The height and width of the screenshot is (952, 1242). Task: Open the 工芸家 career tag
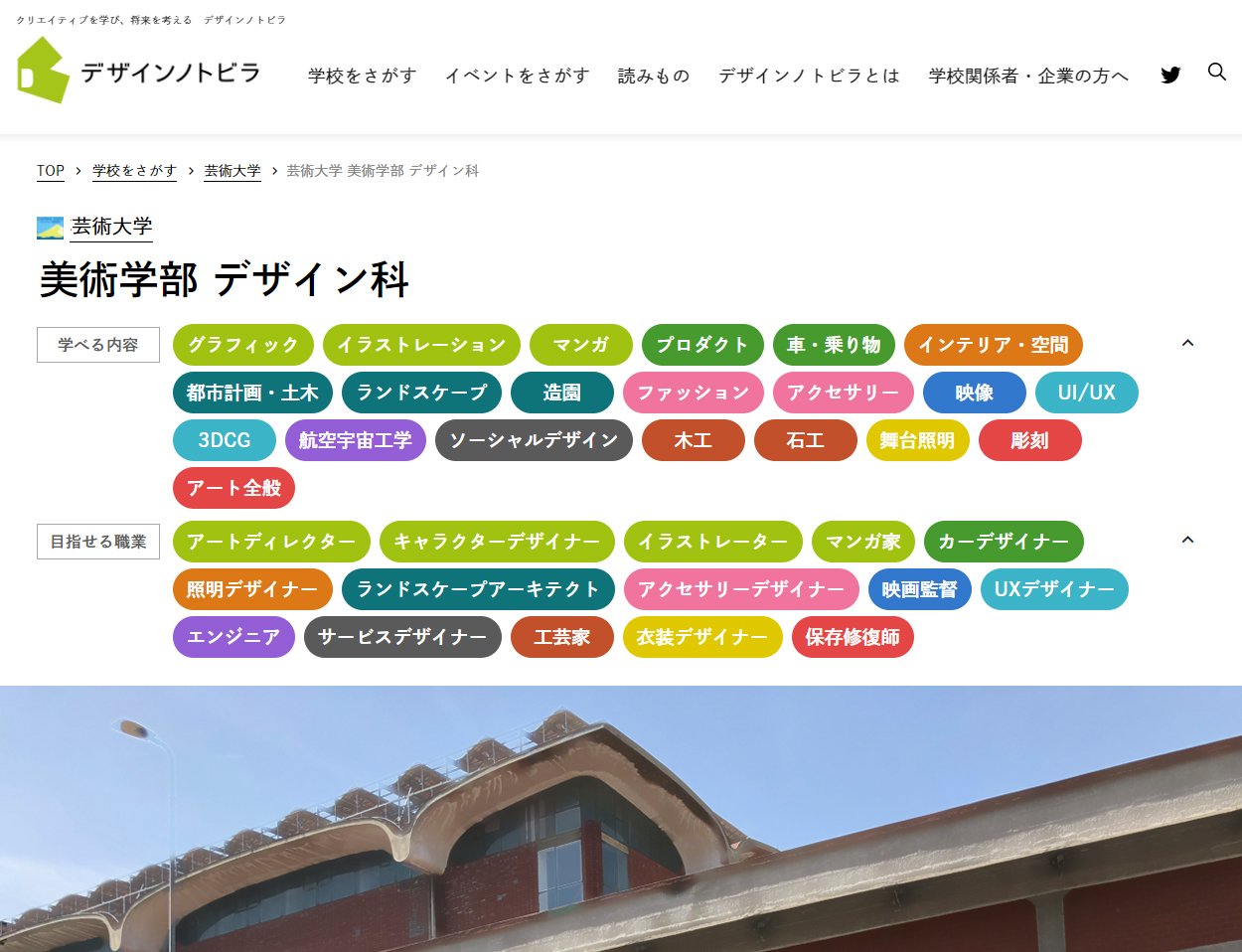[562, 637]
